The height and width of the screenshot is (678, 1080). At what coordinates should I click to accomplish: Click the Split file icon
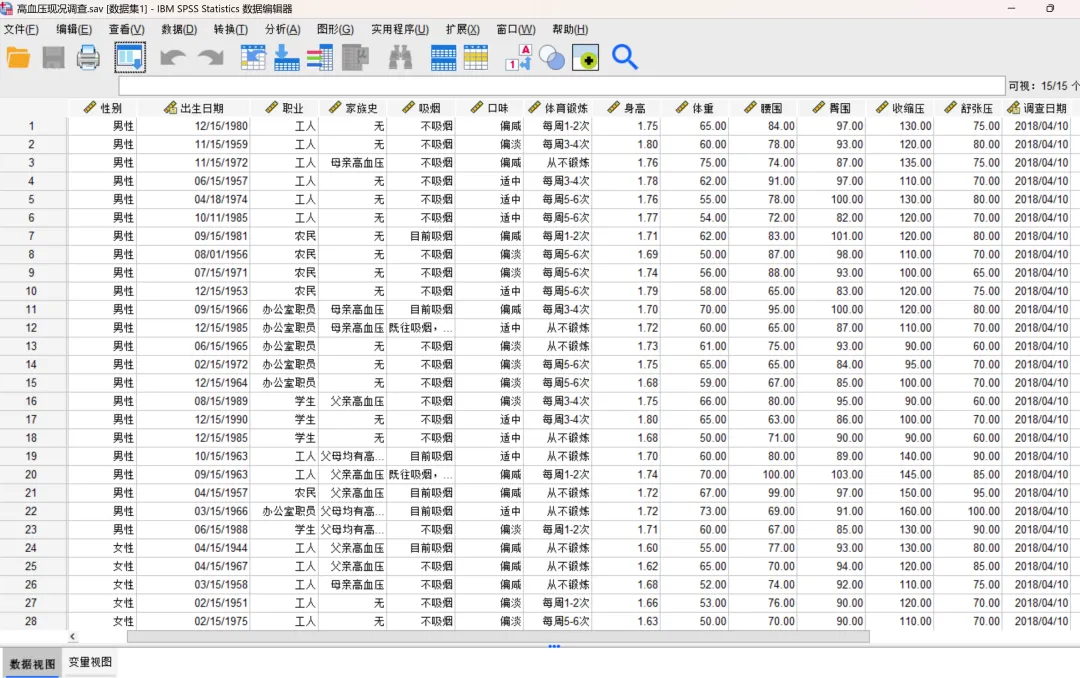[x=443, y=58]
